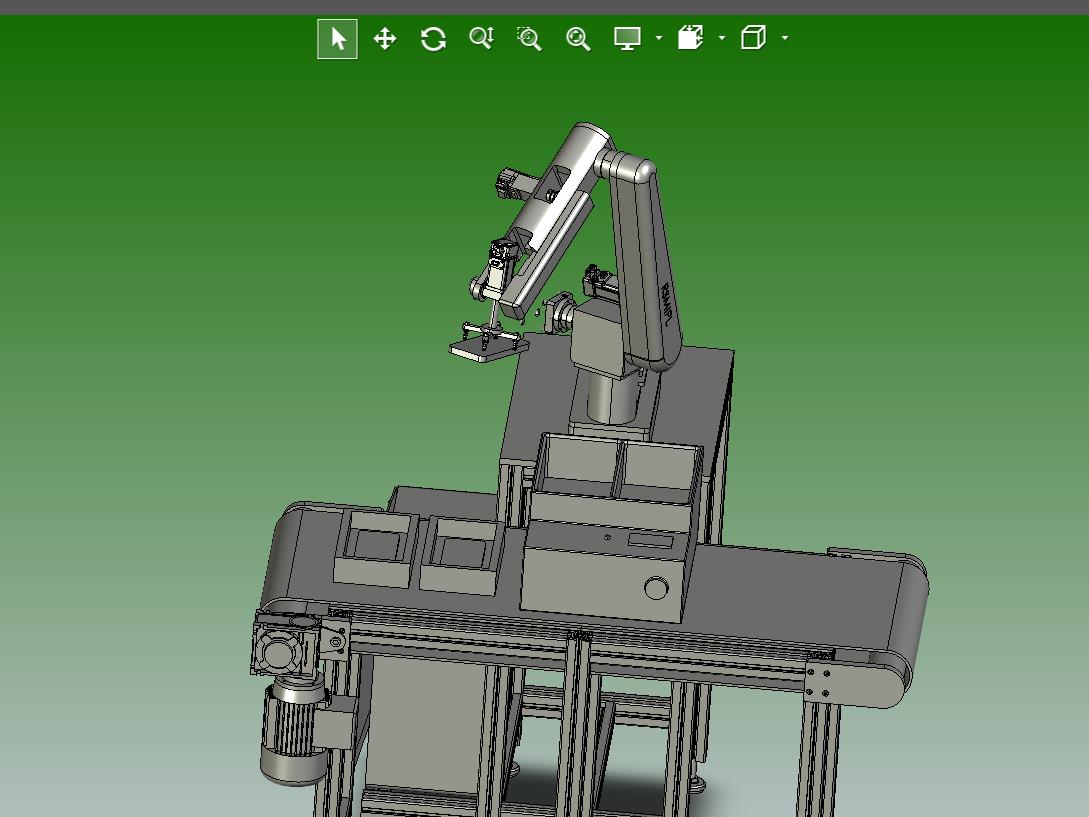Click the Zoom to Fit icon
This screenshot has height=817, width=1089.
click(x=578, y=39)
